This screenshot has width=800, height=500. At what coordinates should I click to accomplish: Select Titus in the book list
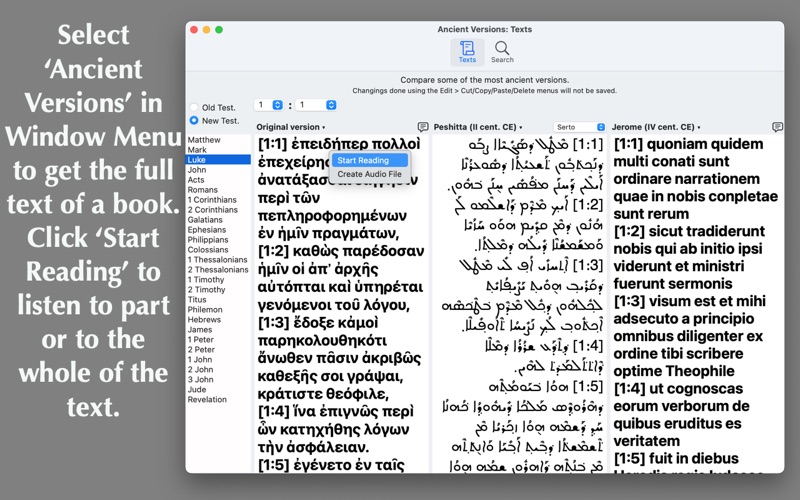[218, 299]
